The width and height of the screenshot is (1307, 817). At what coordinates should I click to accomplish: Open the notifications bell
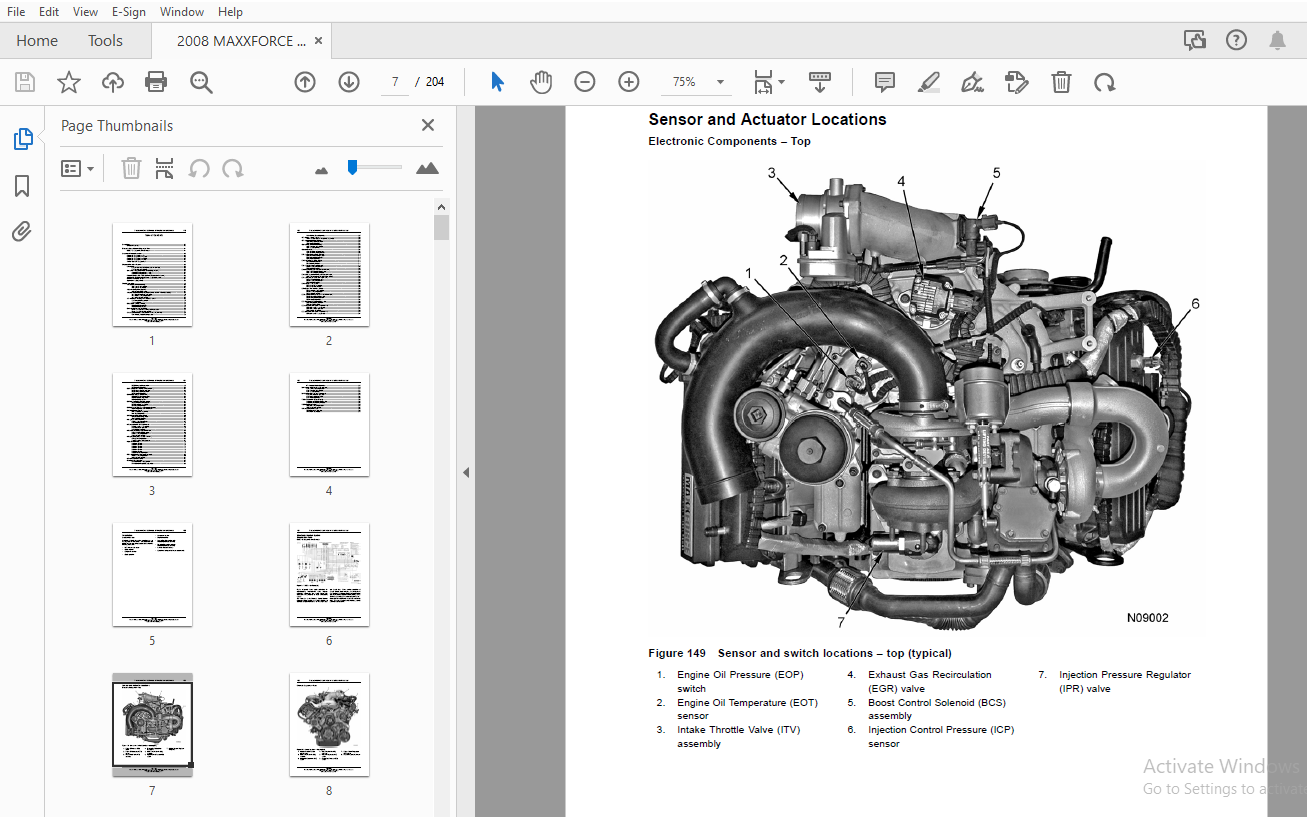[1277, 40]
